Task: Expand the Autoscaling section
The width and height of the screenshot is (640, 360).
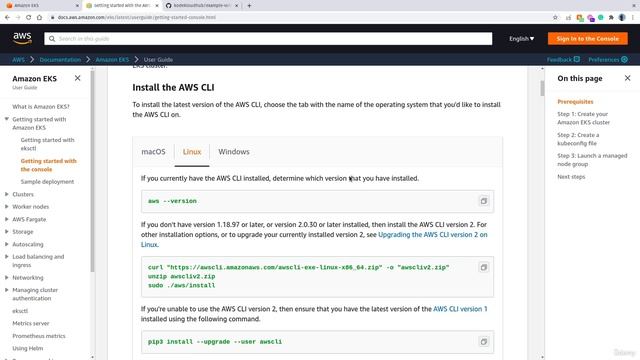Action: click(x=7, y=244)
